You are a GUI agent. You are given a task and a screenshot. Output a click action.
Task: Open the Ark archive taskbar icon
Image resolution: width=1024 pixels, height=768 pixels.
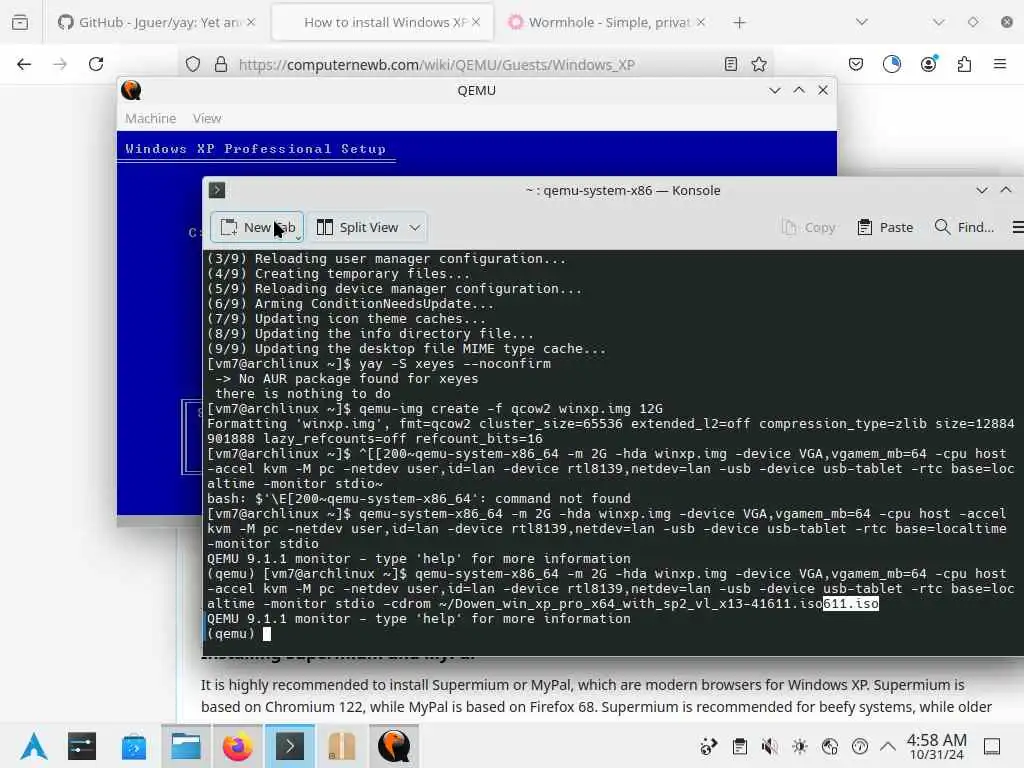(342, 746)
